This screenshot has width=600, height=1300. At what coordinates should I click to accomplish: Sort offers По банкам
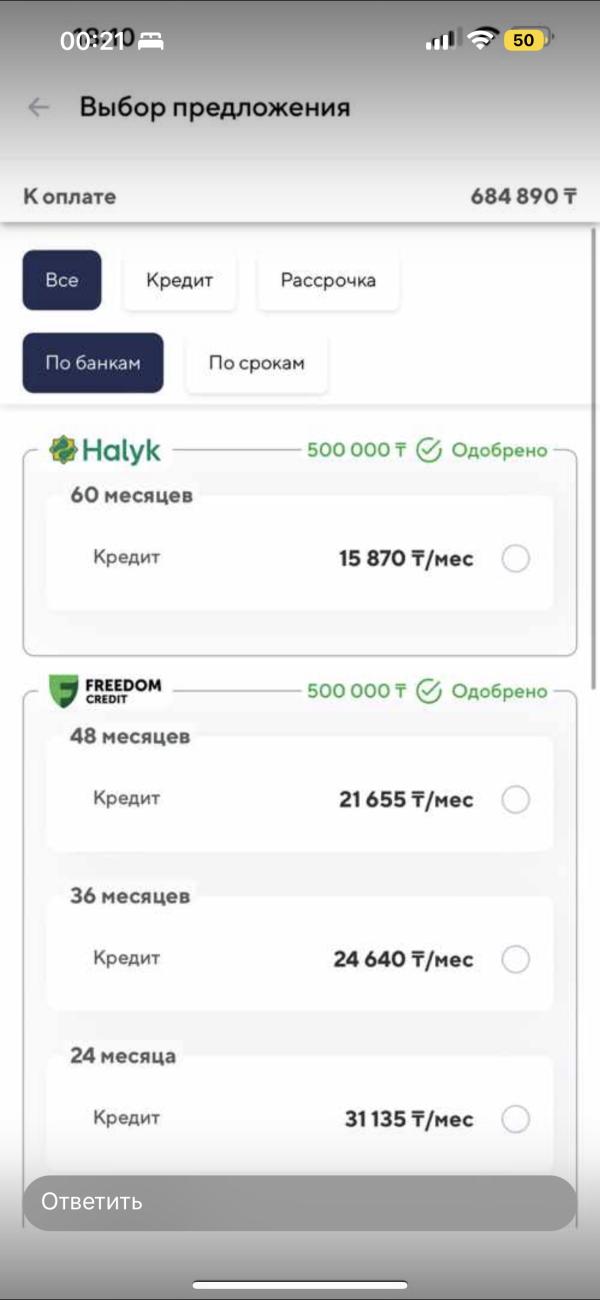(93, 363)
